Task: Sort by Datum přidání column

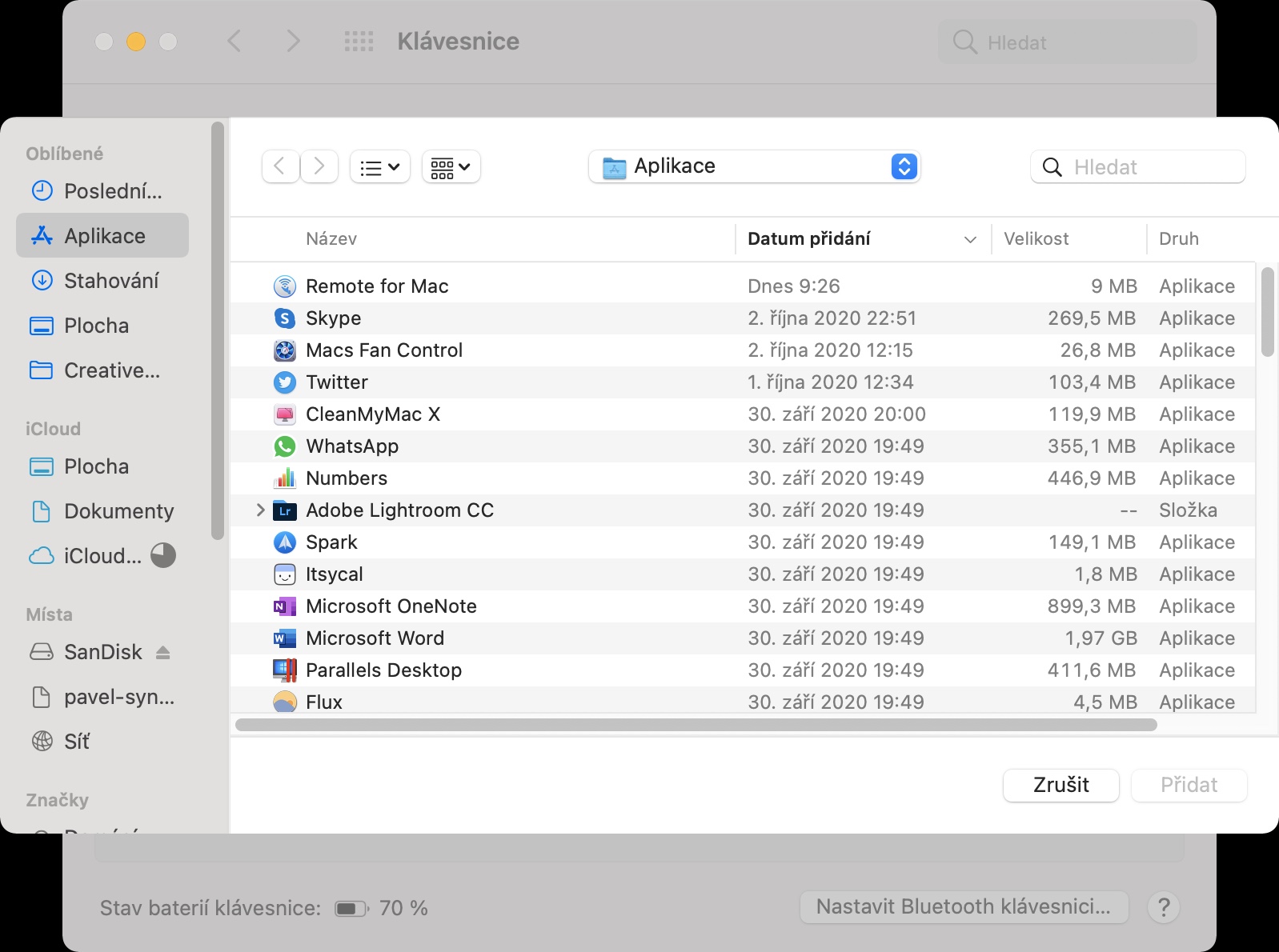Action: (863, 238)
